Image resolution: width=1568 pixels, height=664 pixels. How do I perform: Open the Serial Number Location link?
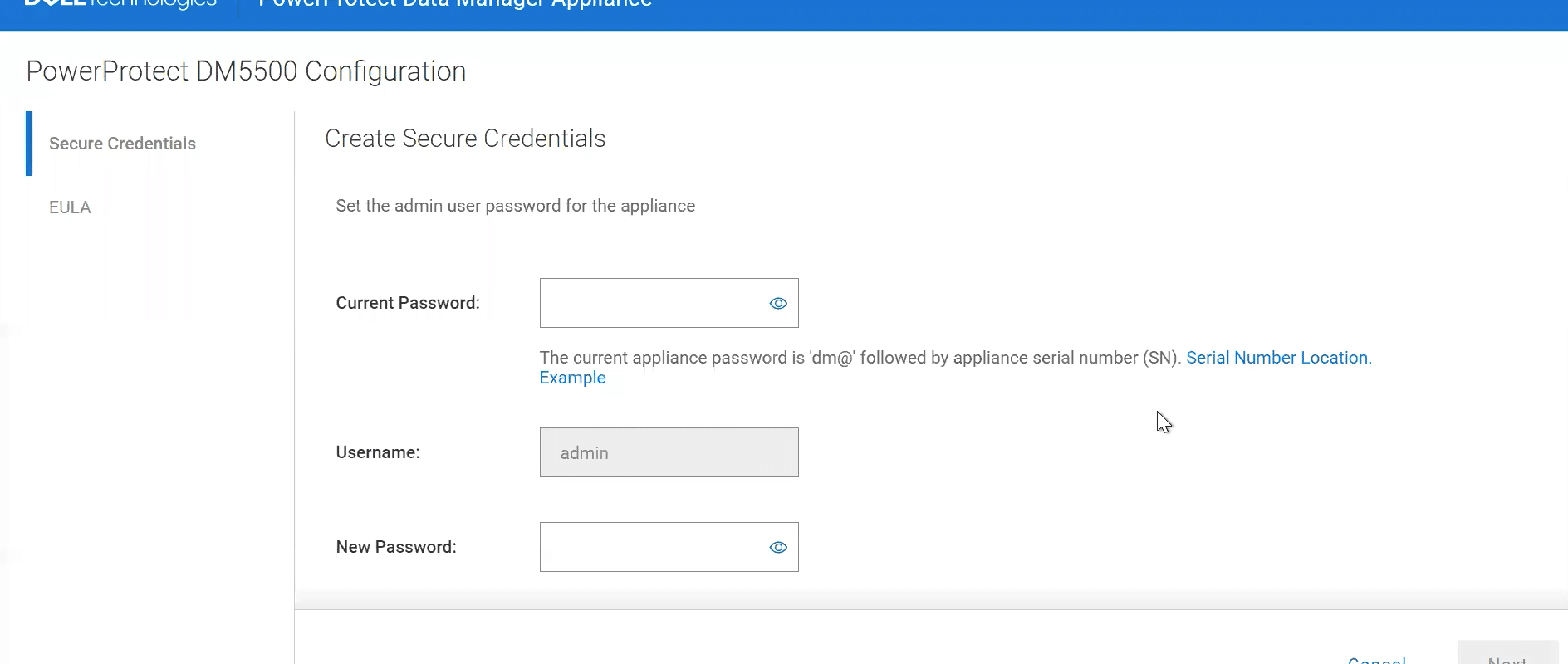[x=1278, y=358]
